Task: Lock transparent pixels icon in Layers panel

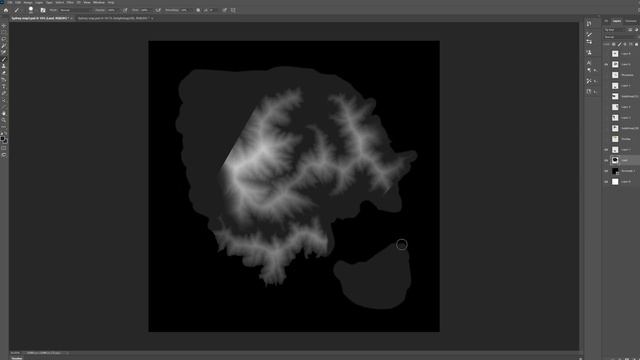Action: click(613, 44)
